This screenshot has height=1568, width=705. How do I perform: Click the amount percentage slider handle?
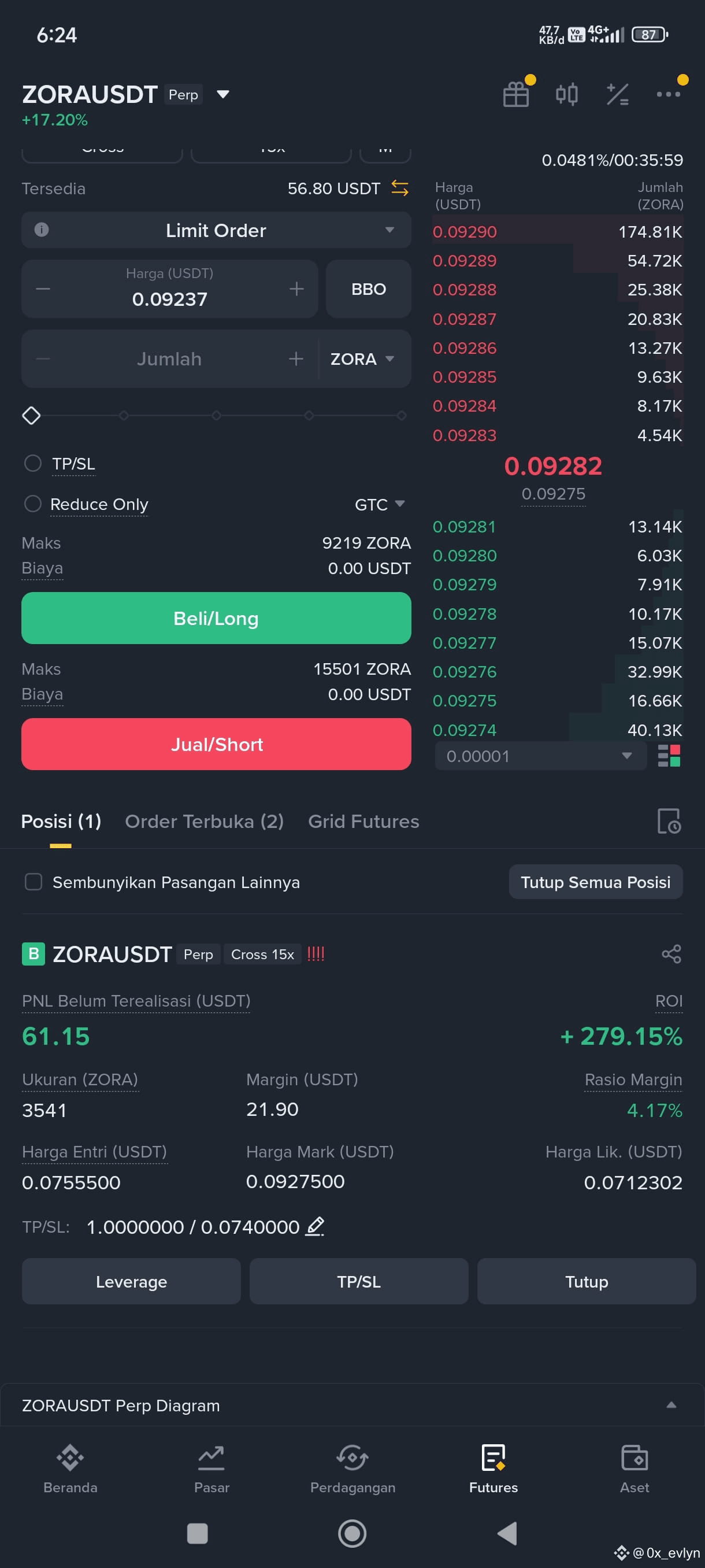pyautogui.click(x=31, y=416)
